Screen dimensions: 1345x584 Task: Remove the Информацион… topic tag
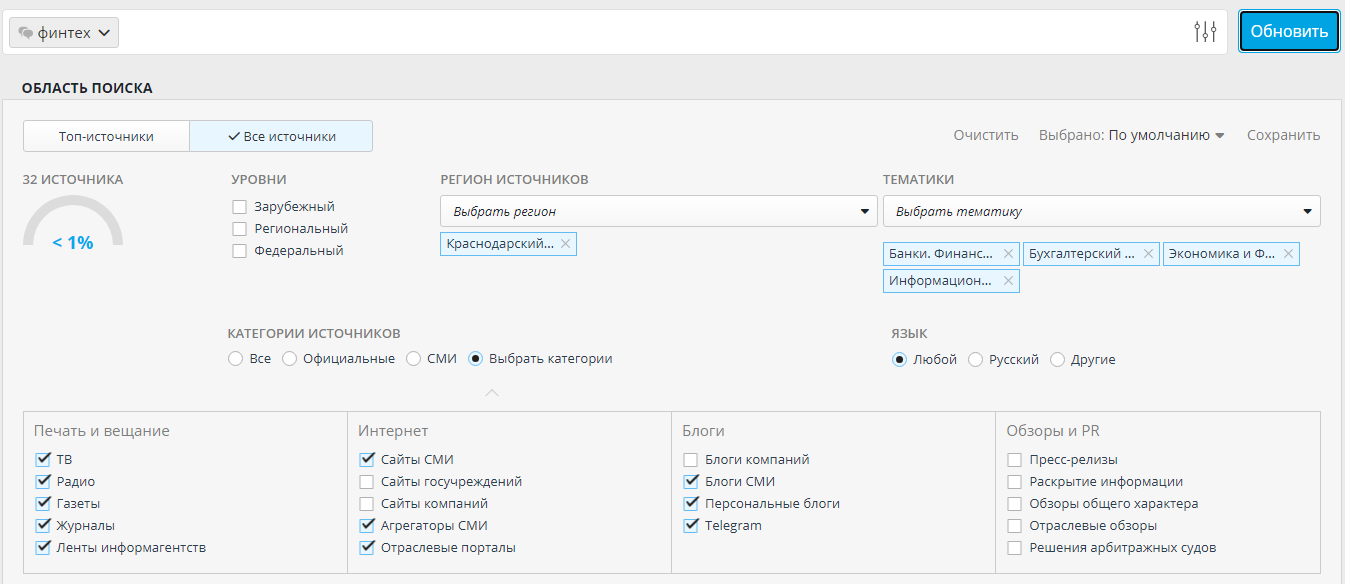pyautogui.click(x=1008, y=281)
